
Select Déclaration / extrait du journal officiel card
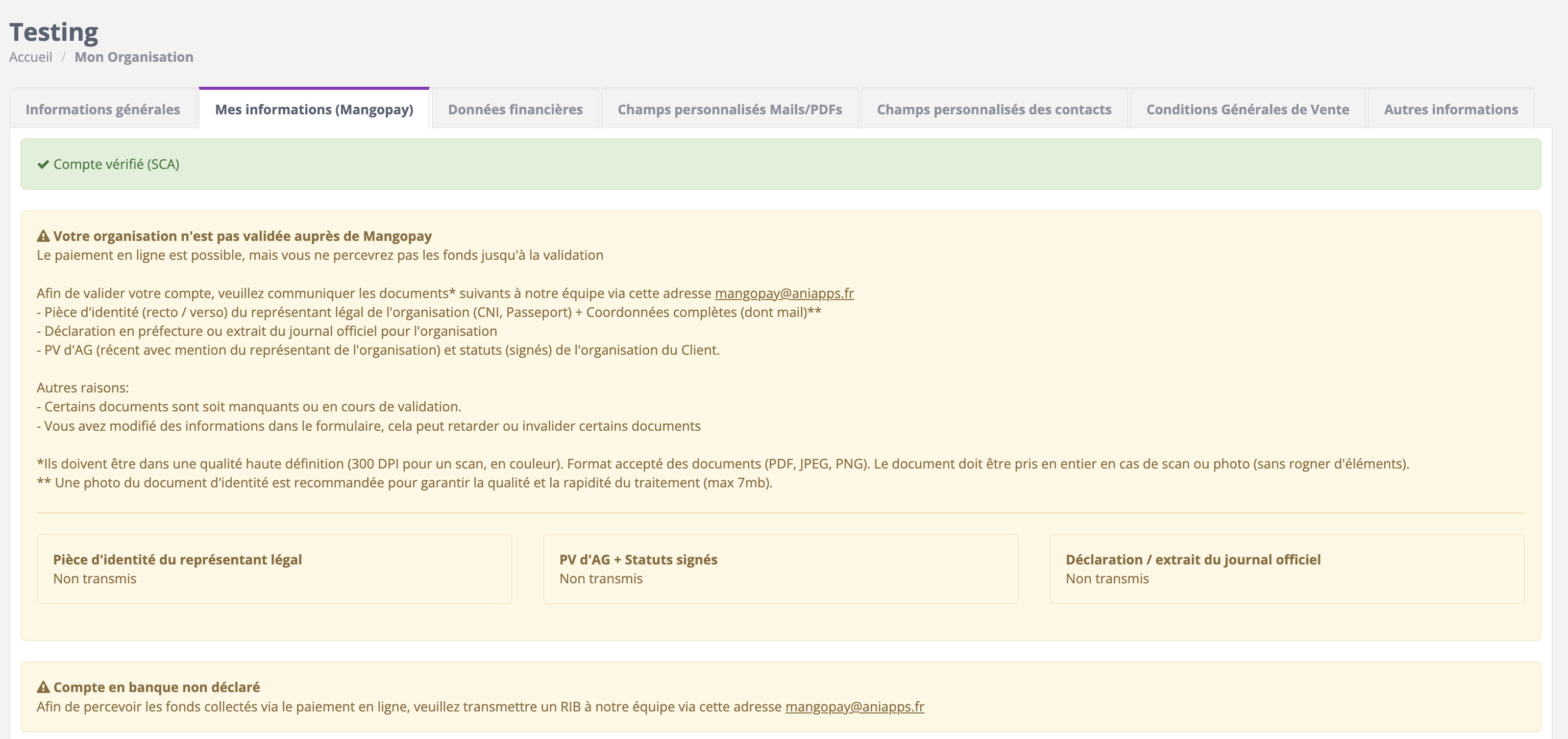1287,569
